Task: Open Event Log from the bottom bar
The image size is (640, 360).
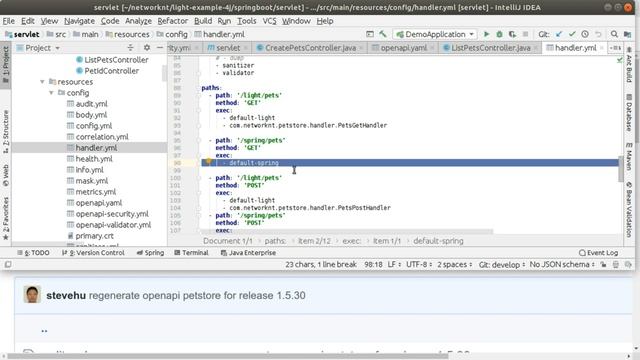Action: [598, 253]
